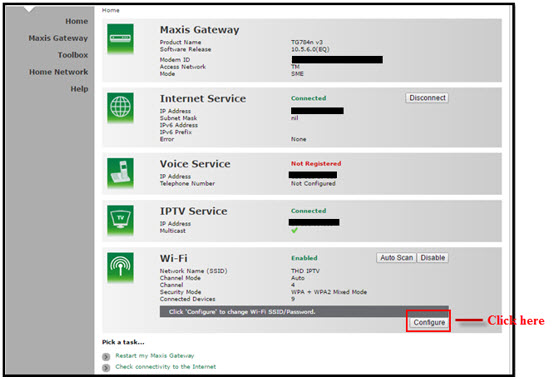Disconnect the Internet Service
Screen dimensions: 554x379
427,98
